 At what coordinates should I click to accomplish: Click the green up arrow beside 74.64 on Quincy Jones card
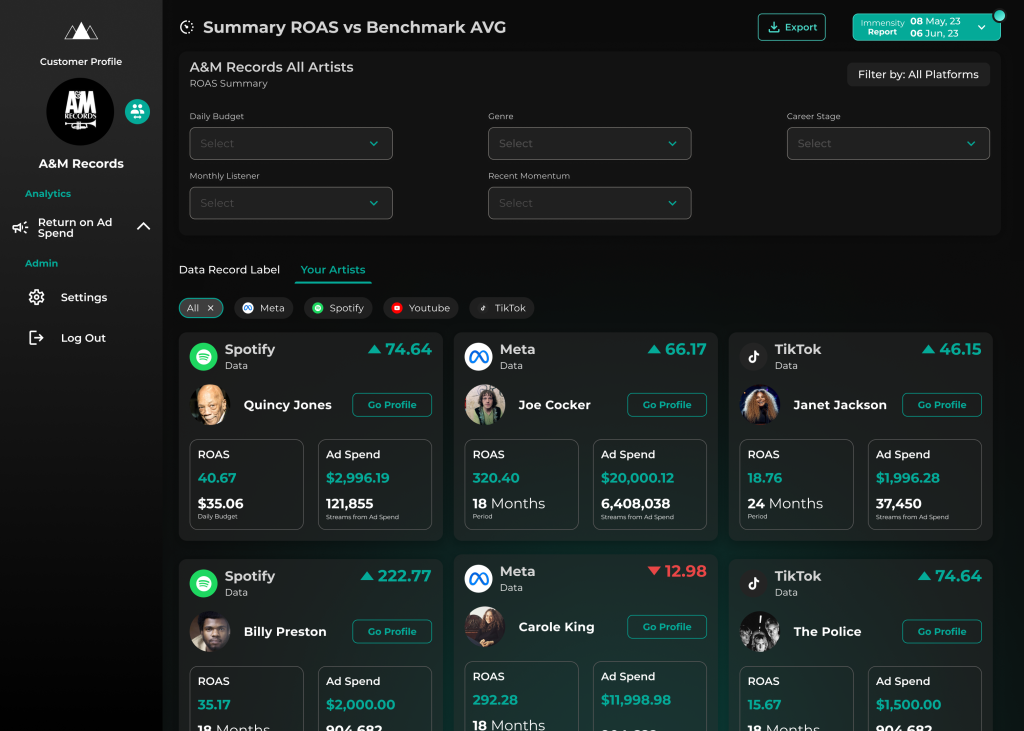tap(374, 349)
